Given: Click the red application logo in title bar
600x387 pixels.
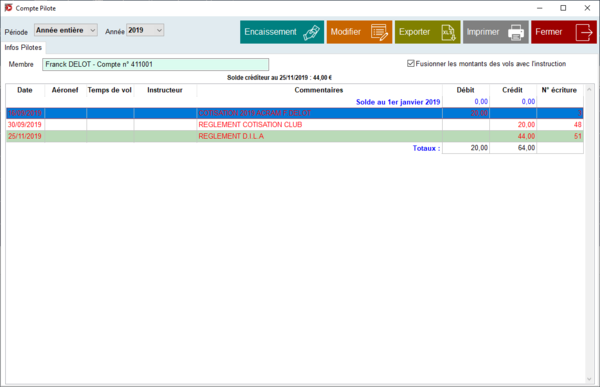Looking at the screenshot, I should click(8, 8).
